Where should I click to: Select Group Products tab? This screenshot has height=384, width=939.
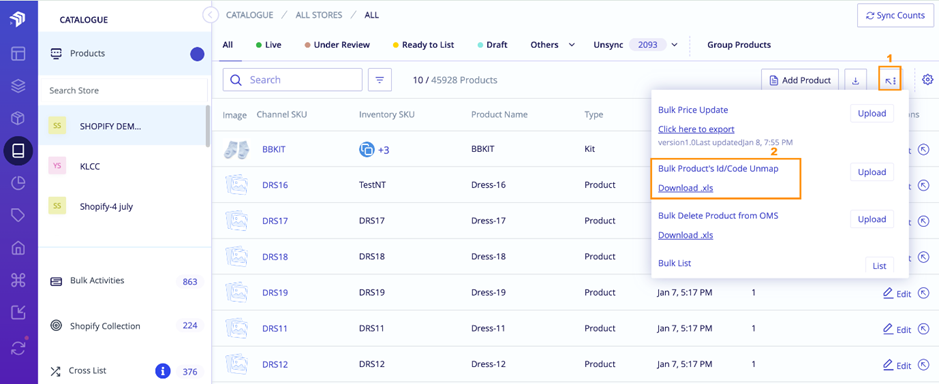coord(739,45)
